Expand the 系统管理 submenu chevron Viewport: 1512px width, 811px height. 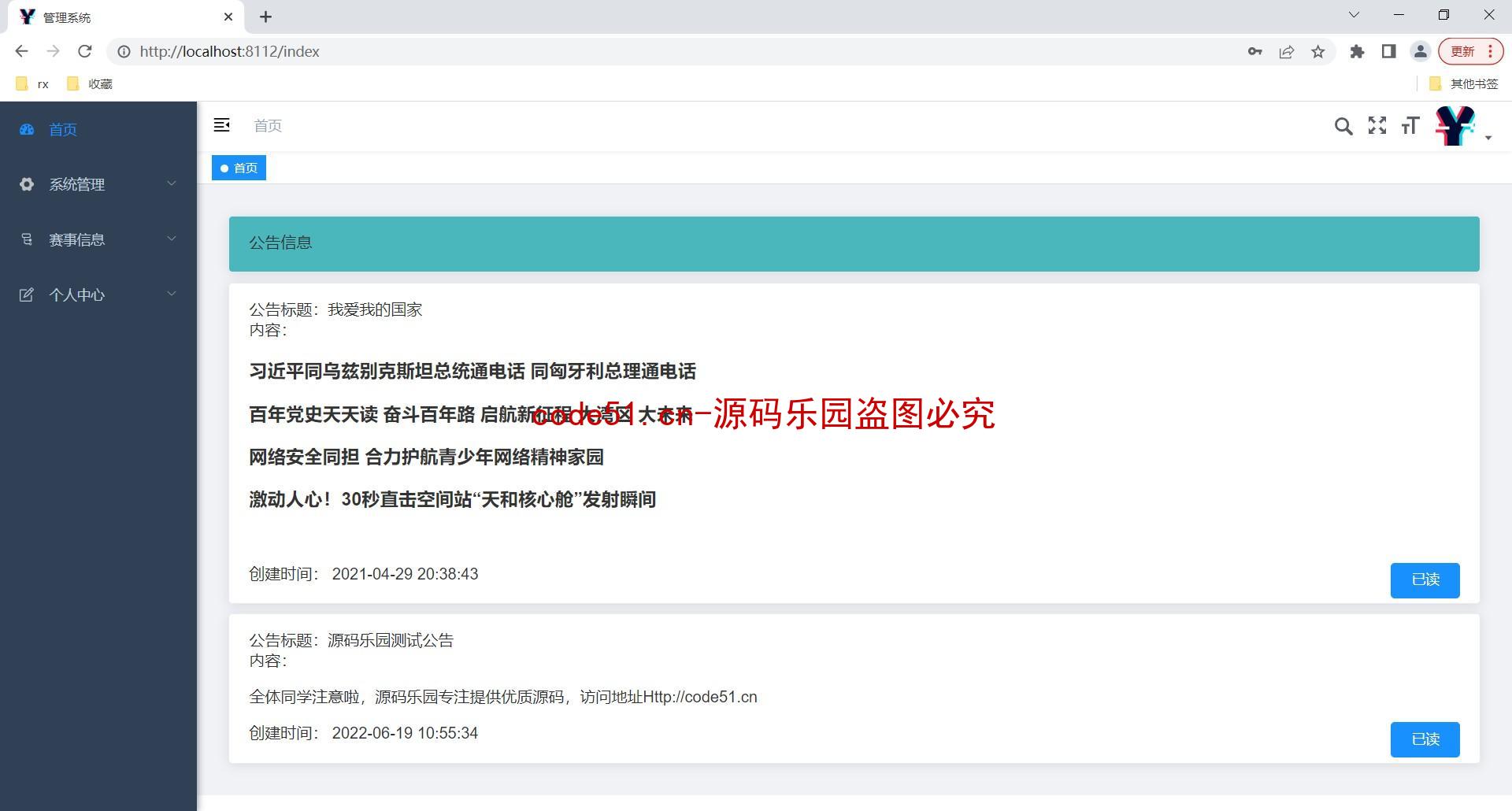[x=172, y=183]
